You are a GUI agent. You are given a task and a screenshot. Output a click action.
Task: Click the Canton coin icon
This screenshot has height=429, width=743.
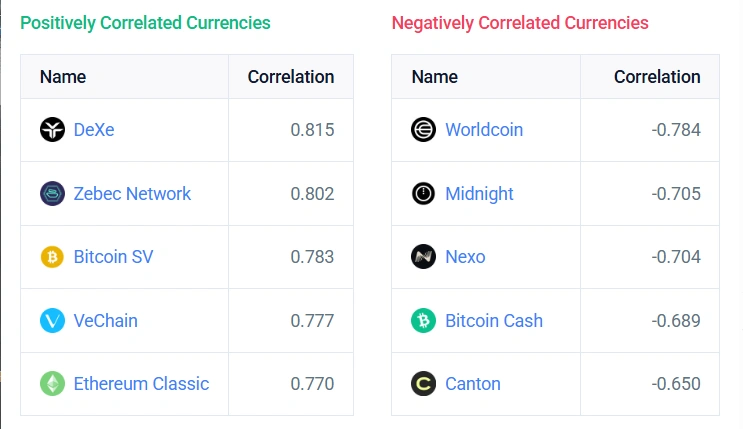tap(423, 384)
